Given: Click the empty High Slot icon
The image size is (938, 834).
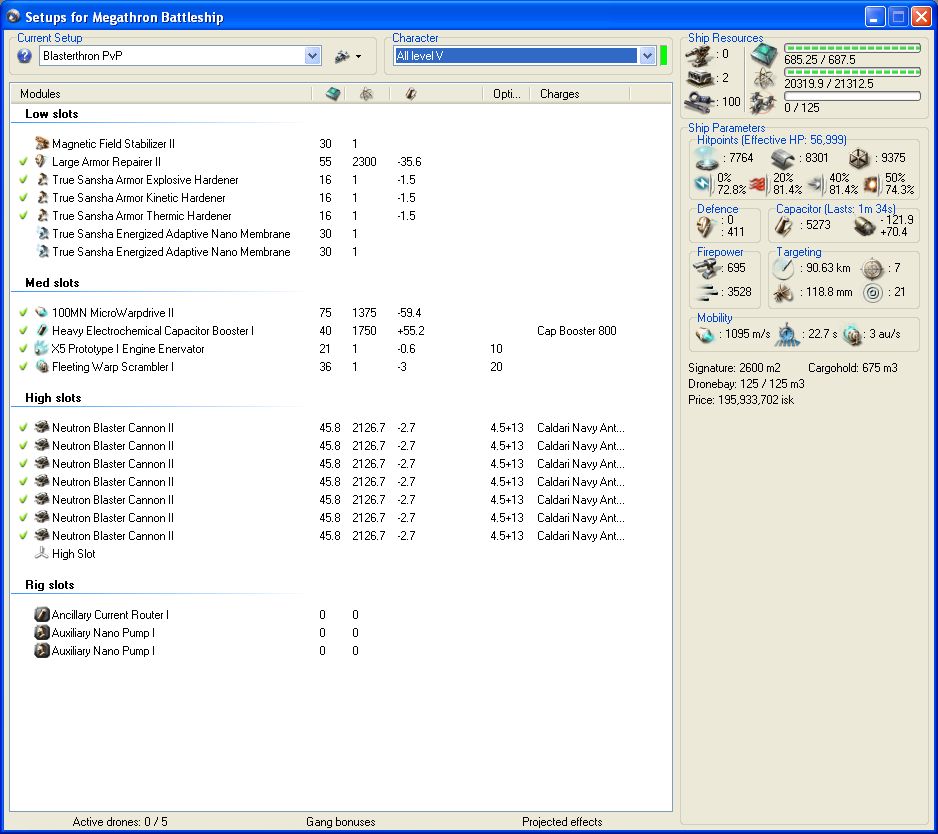Looking at the screenshot, I should [x=41, y=553].
